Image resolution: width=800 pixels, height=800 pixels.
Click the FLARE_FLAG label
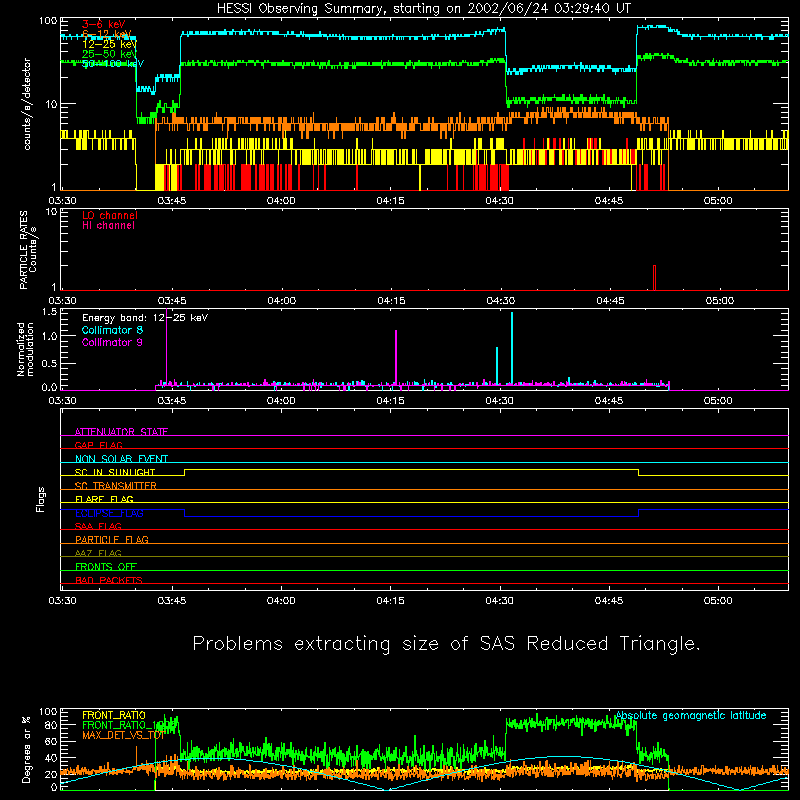point(104,499)
